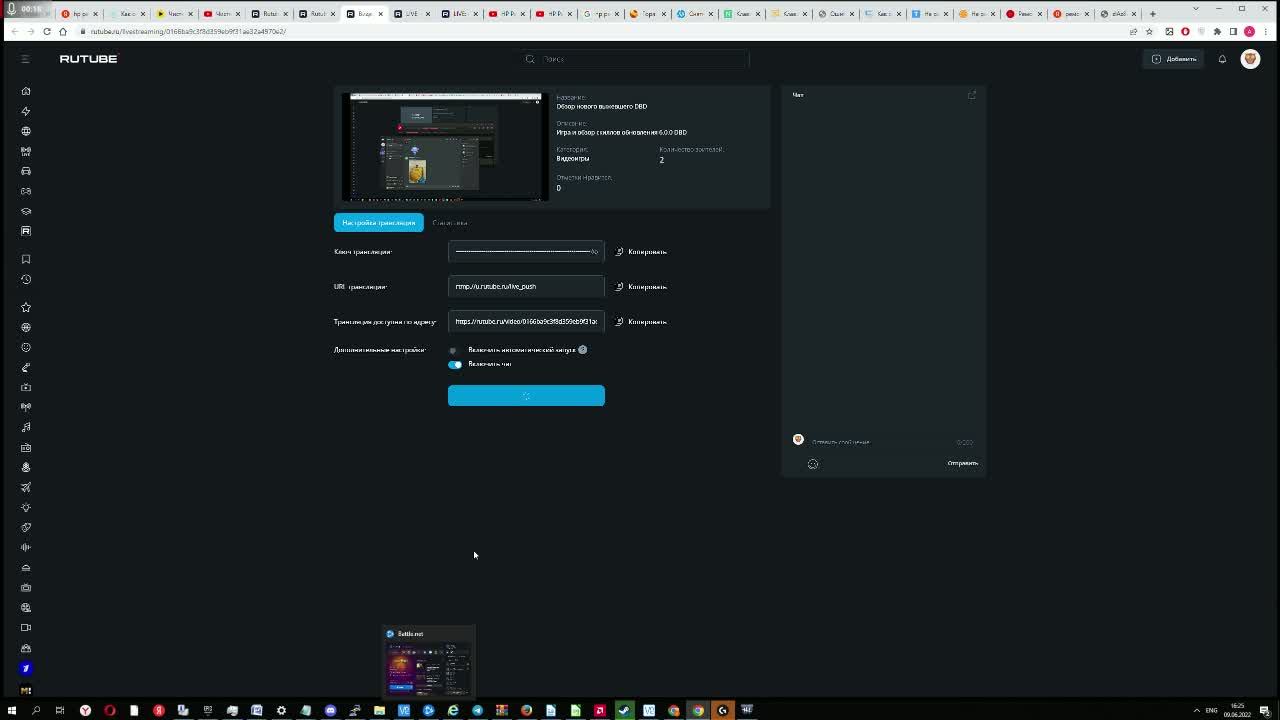
Task: Open the star favorites icon in sidebar
Action: [x=26, y=307]
